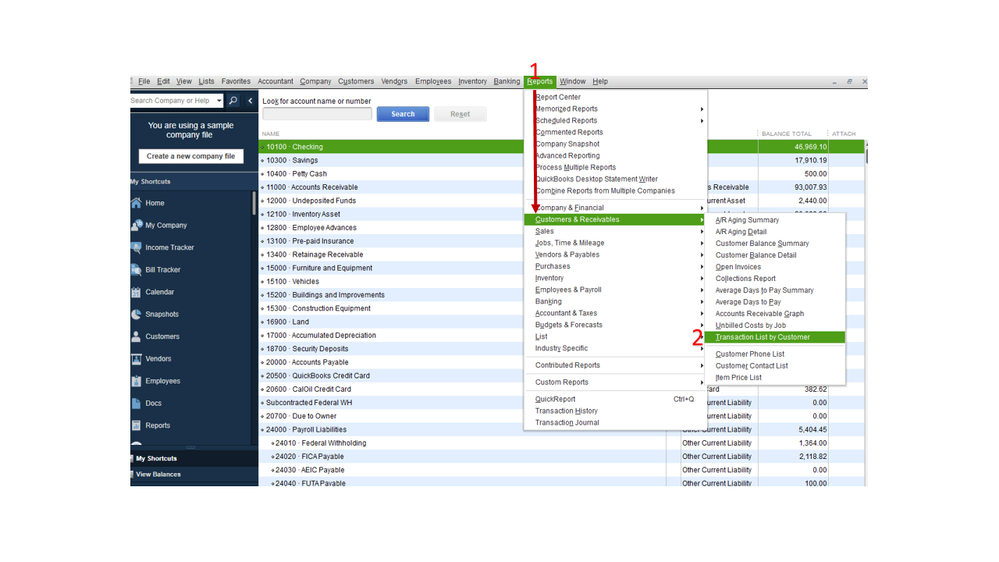Open My Company shortcut icon
999x562 pixels.
click(136, 225)
